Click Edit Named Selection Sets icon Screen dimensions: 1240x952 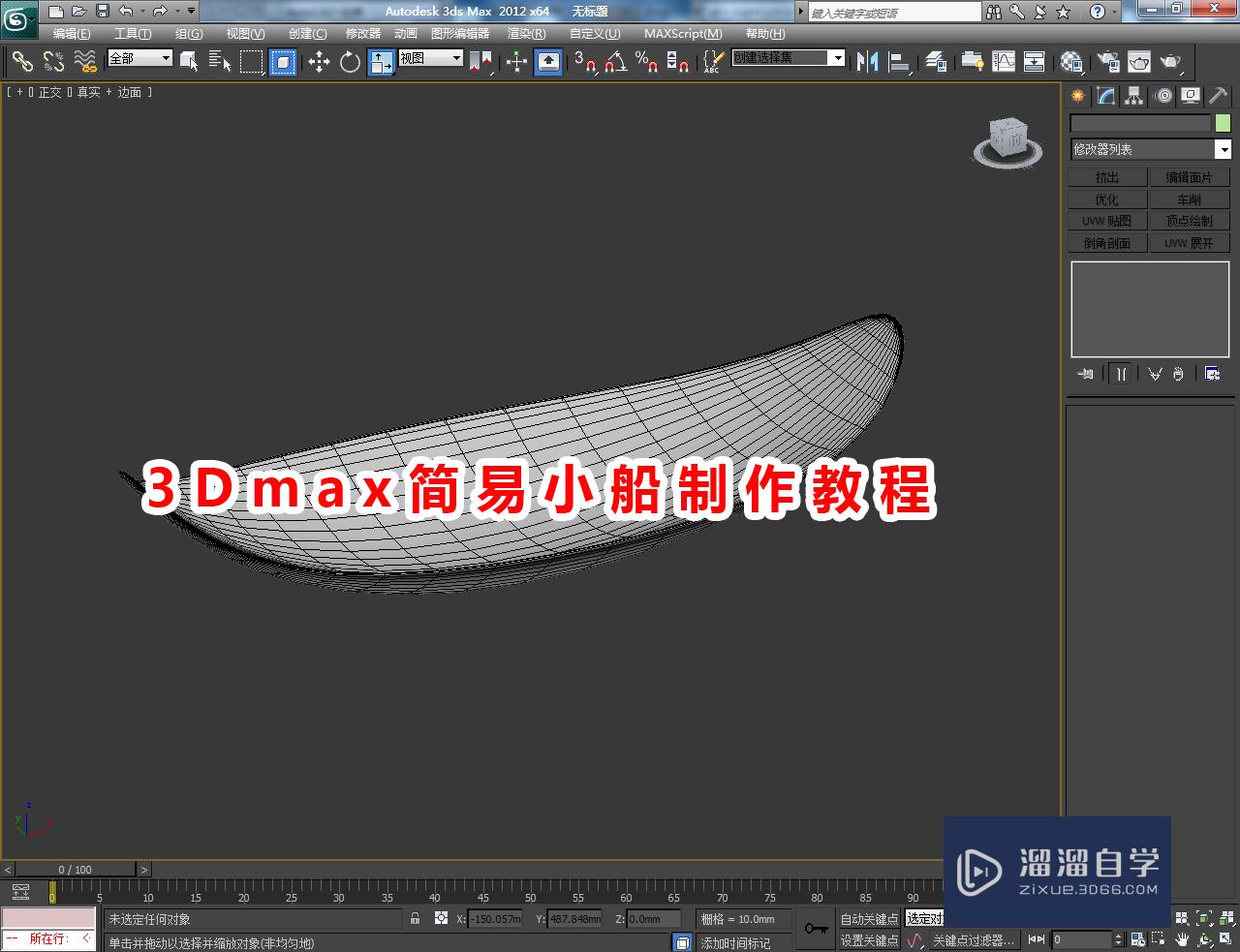pos(712,62)
